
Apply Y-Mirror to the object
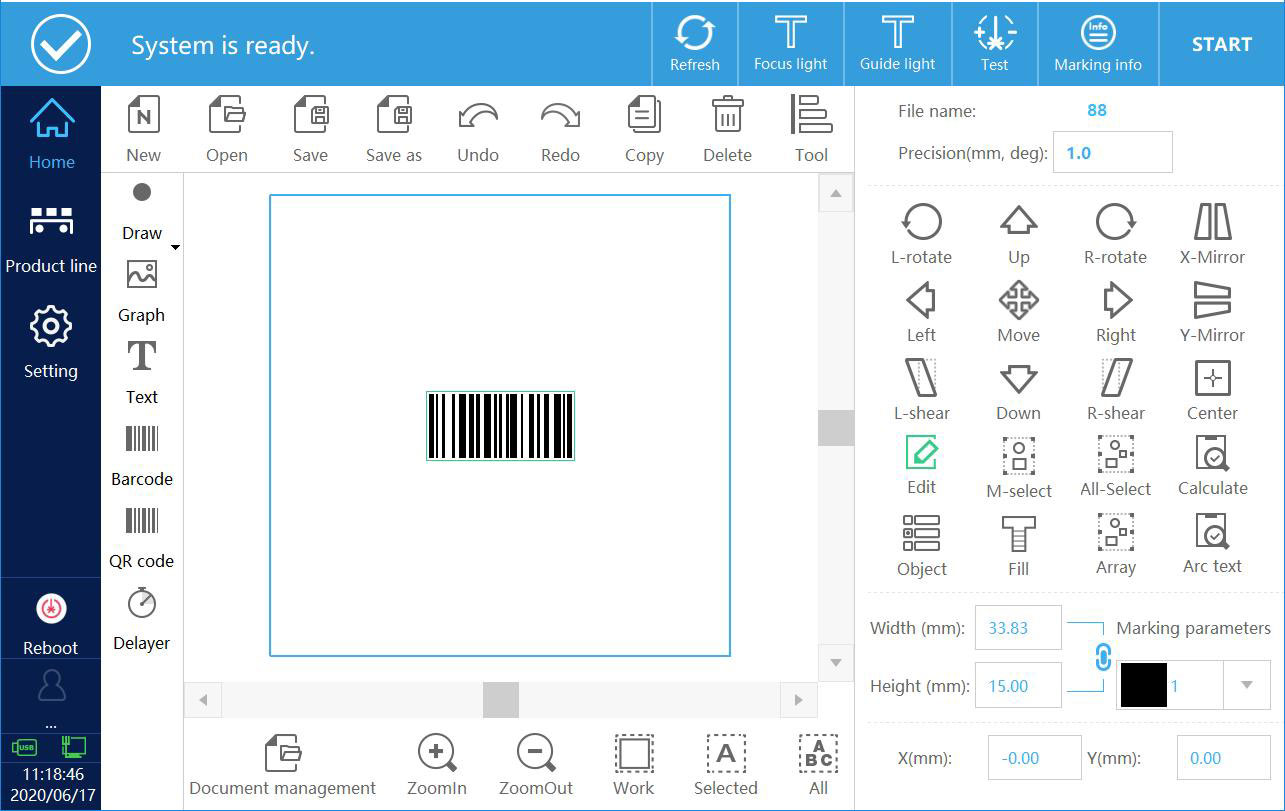click(1212, 312)
